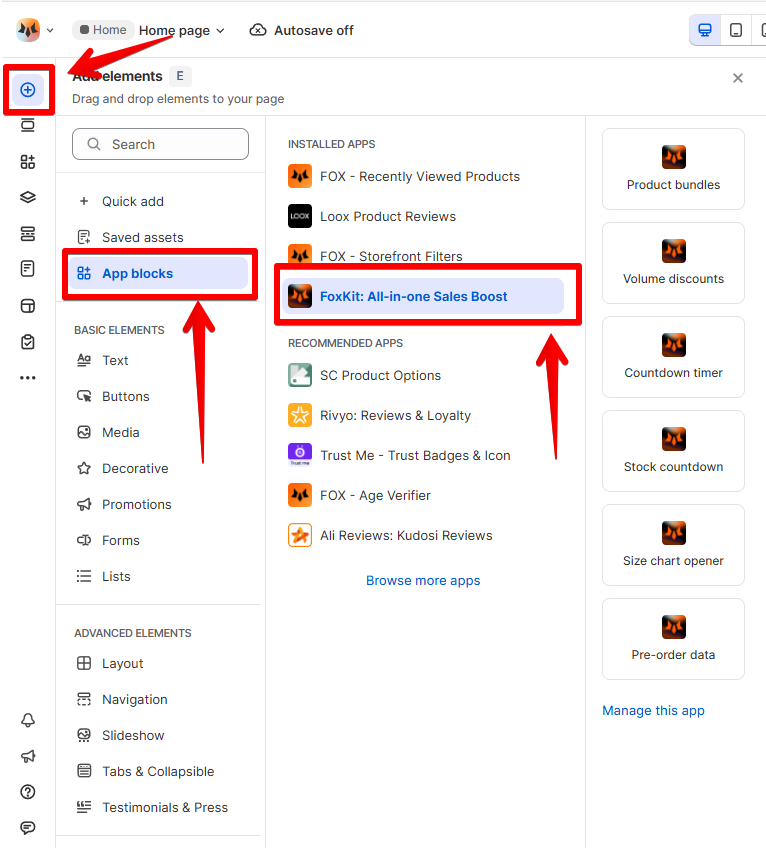Viewport: 766px width, 848px height.
Task: Open notifications bell icon
Action: point(28,720)
